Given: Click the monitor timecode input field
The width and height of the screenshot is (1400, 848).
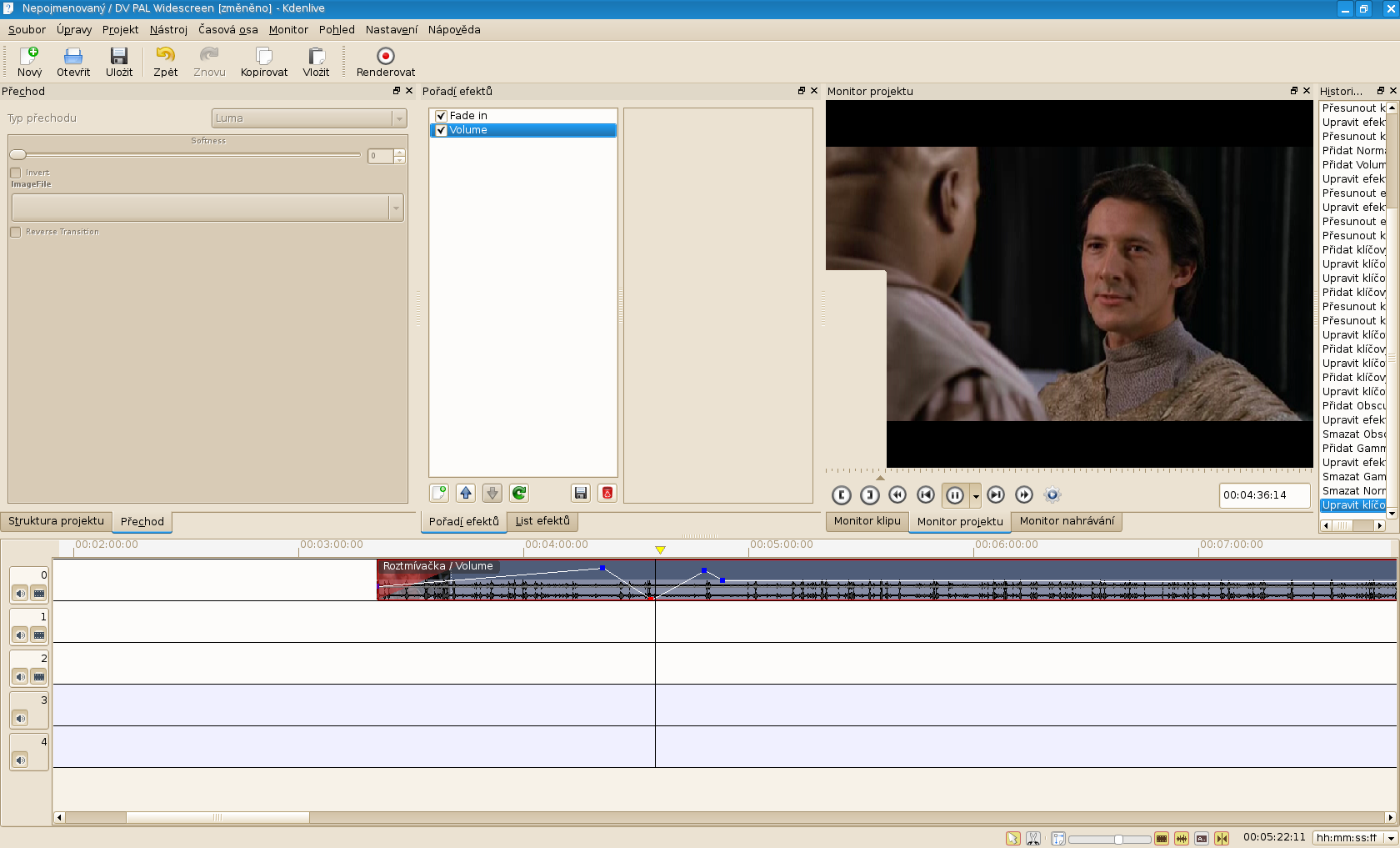Looking at the screenshot, I should (x=1264, y=495).
